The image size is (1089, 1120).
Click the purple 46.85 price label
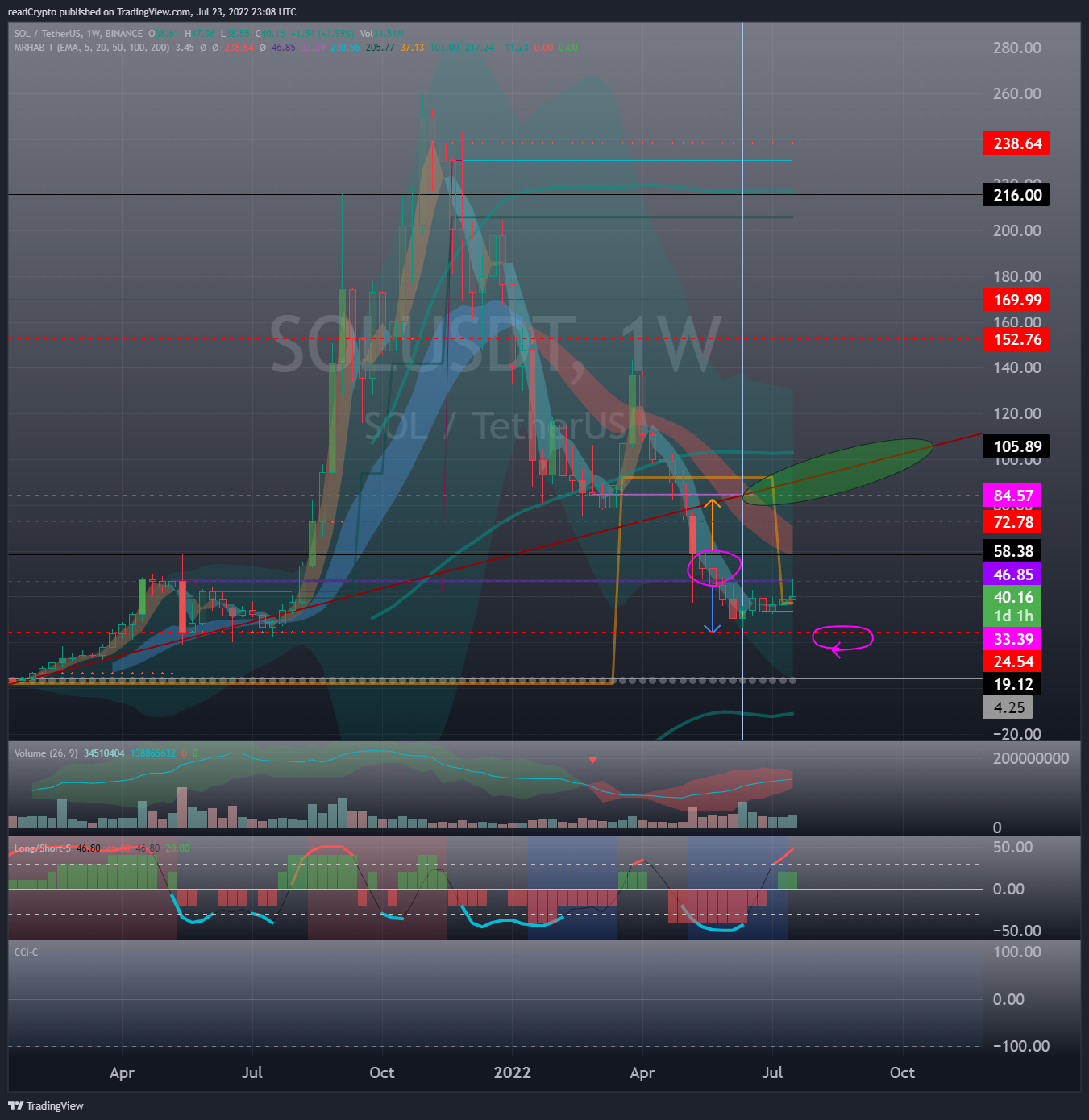(x=1012, y=575)
